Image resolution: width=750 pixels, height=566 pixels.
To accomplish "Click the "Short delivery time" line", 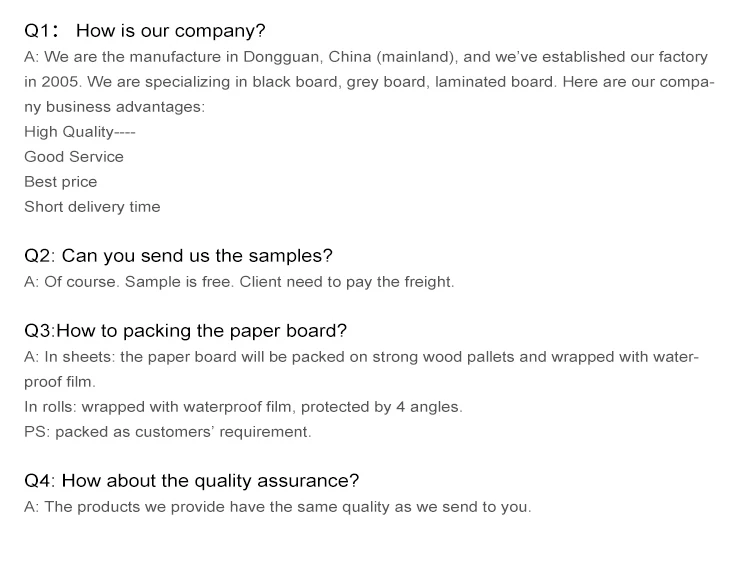I will (x=92, y=207).
